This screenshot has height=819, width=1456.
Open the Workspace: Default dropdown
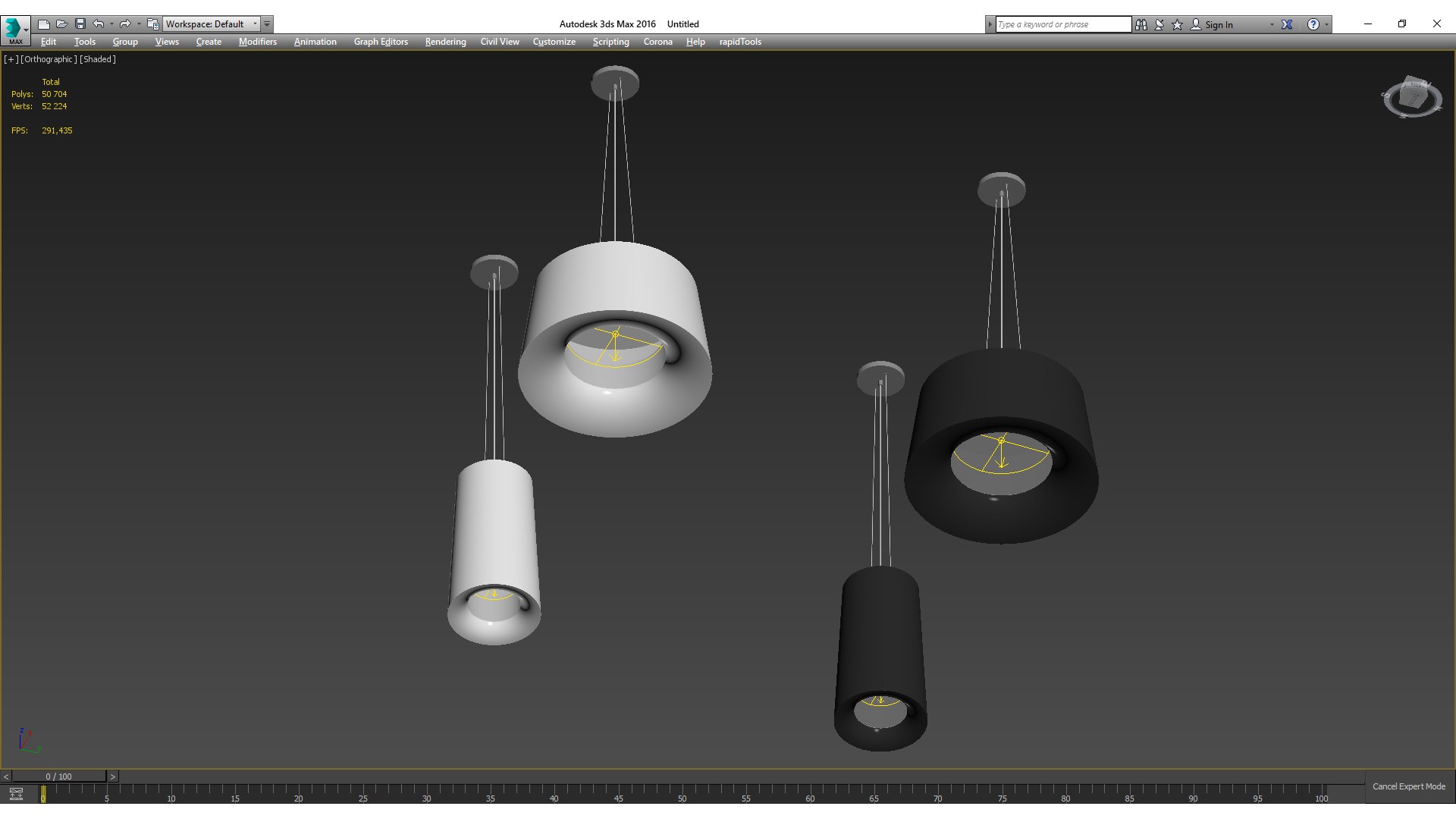(212, 24)
